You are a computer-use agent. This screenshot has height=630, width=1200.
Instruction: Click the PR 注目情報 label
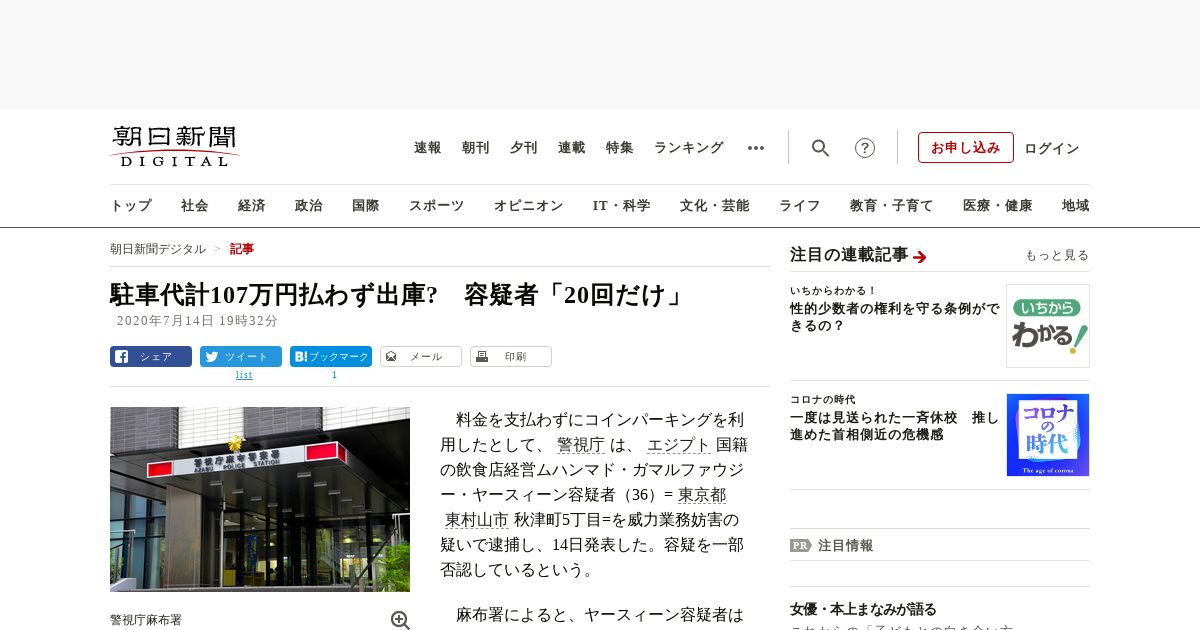tap(832, 546)
